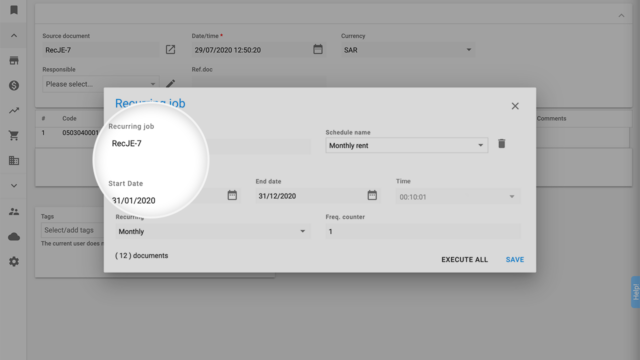The height and width of the screenshot is (360, 640).
Task: Click the edit pencil next to Responsible
Action: coord(171,83)
